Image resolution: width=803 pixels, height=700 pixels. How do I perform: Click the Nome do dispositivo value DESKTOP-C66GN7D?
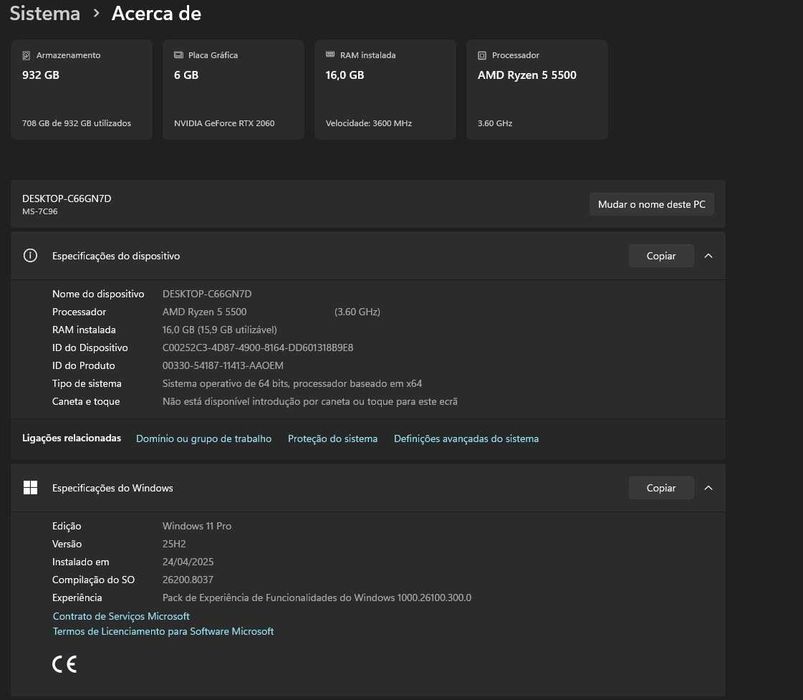click(207, 294)
